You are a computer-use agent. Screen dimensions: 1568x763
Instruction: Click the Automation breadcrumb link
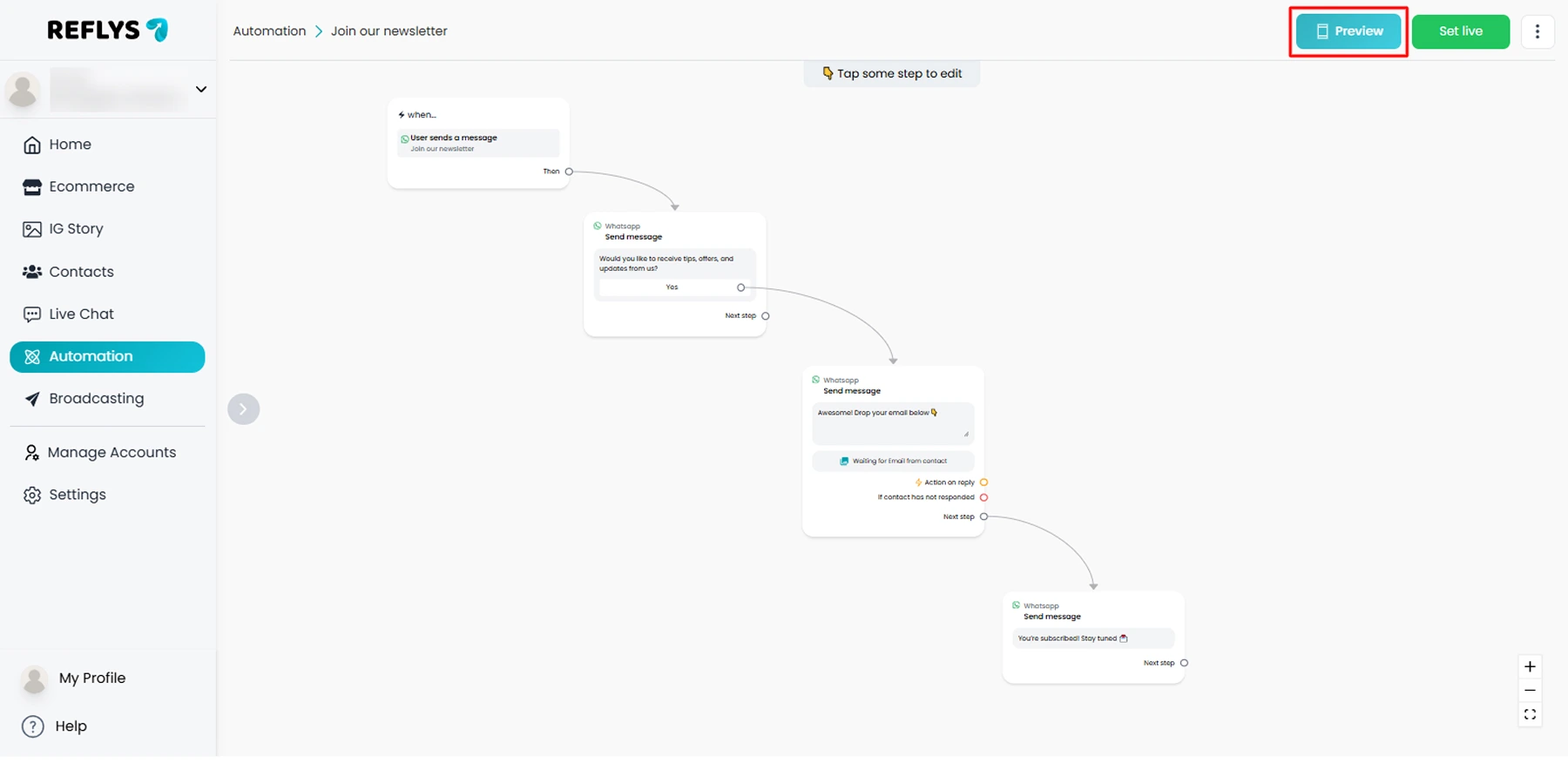(x=269, y=31)
